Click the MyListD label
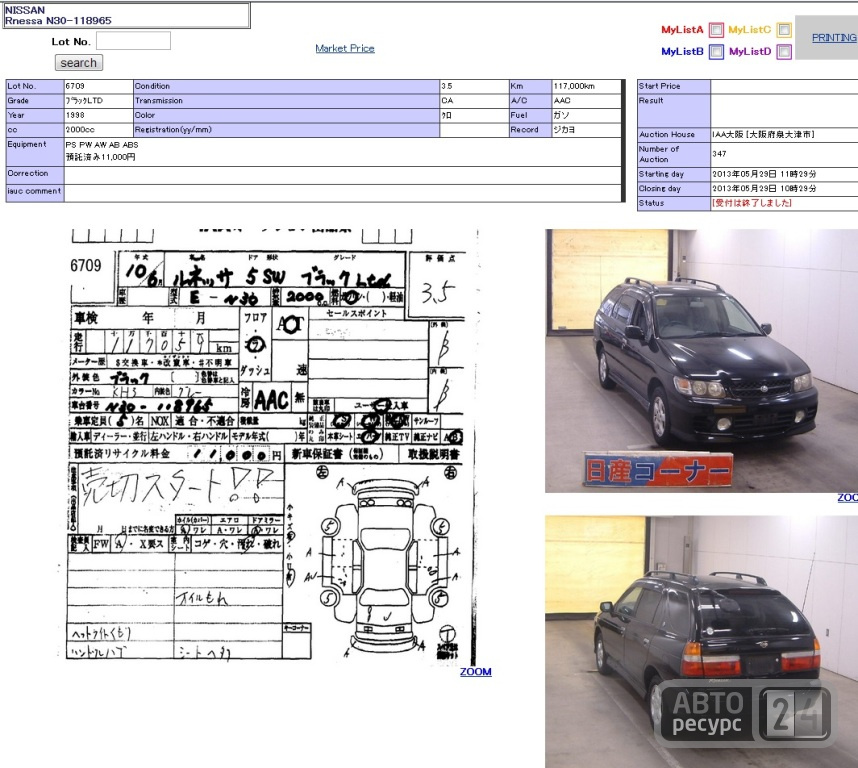858x768 pixels. 750,51
